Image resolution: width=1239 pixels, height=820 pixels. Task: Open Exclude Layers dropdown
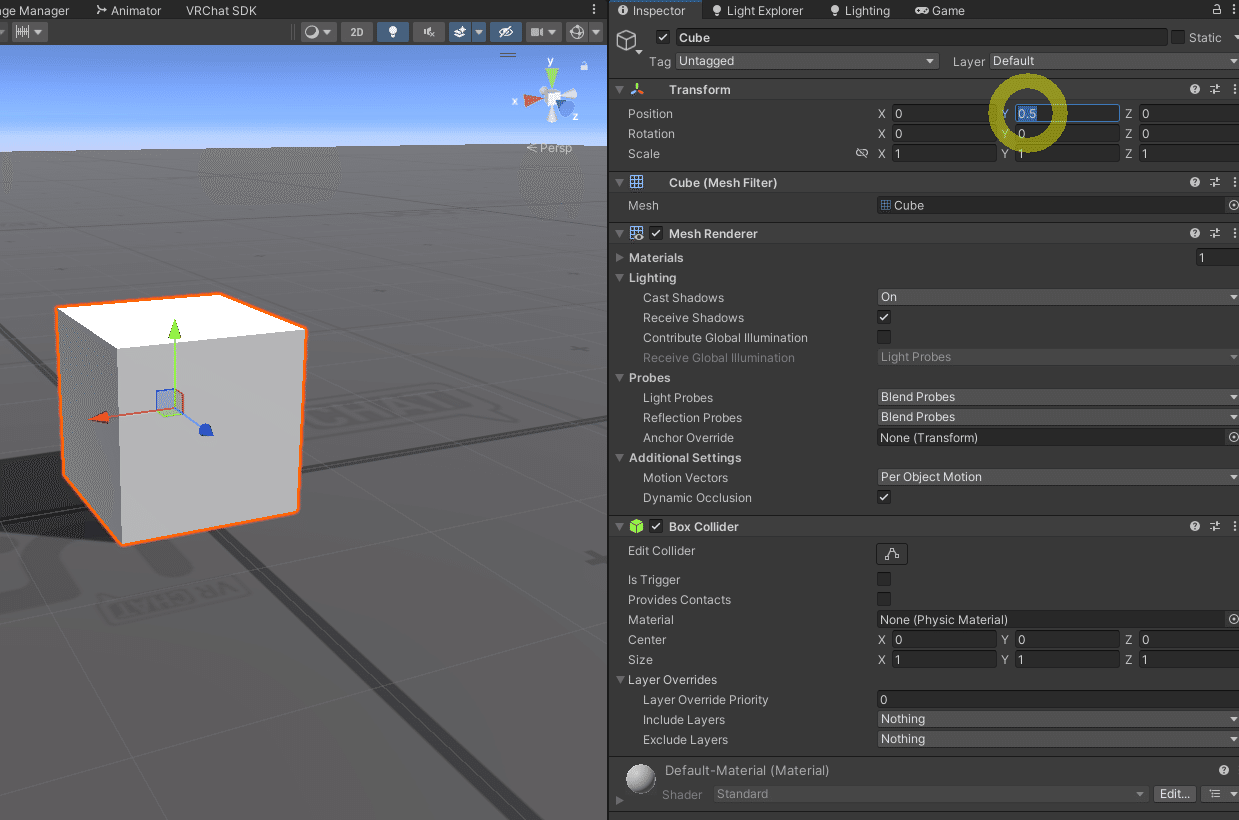click(x=1058, y=739)
